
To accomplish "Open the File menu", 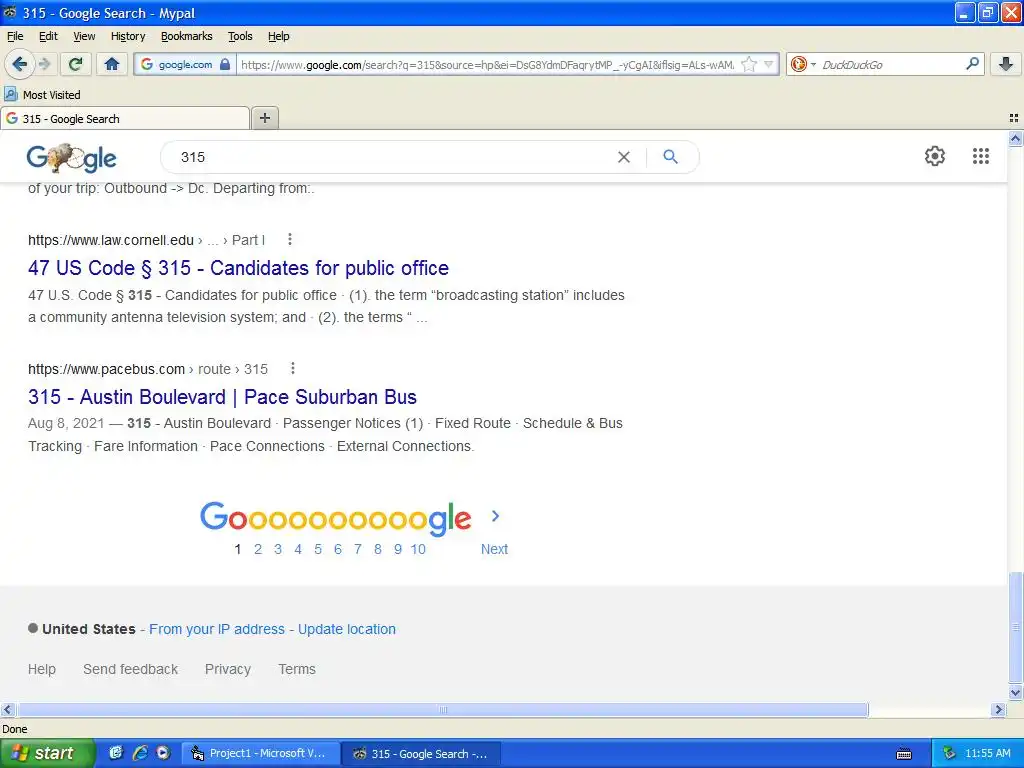I will click(15, 36).
